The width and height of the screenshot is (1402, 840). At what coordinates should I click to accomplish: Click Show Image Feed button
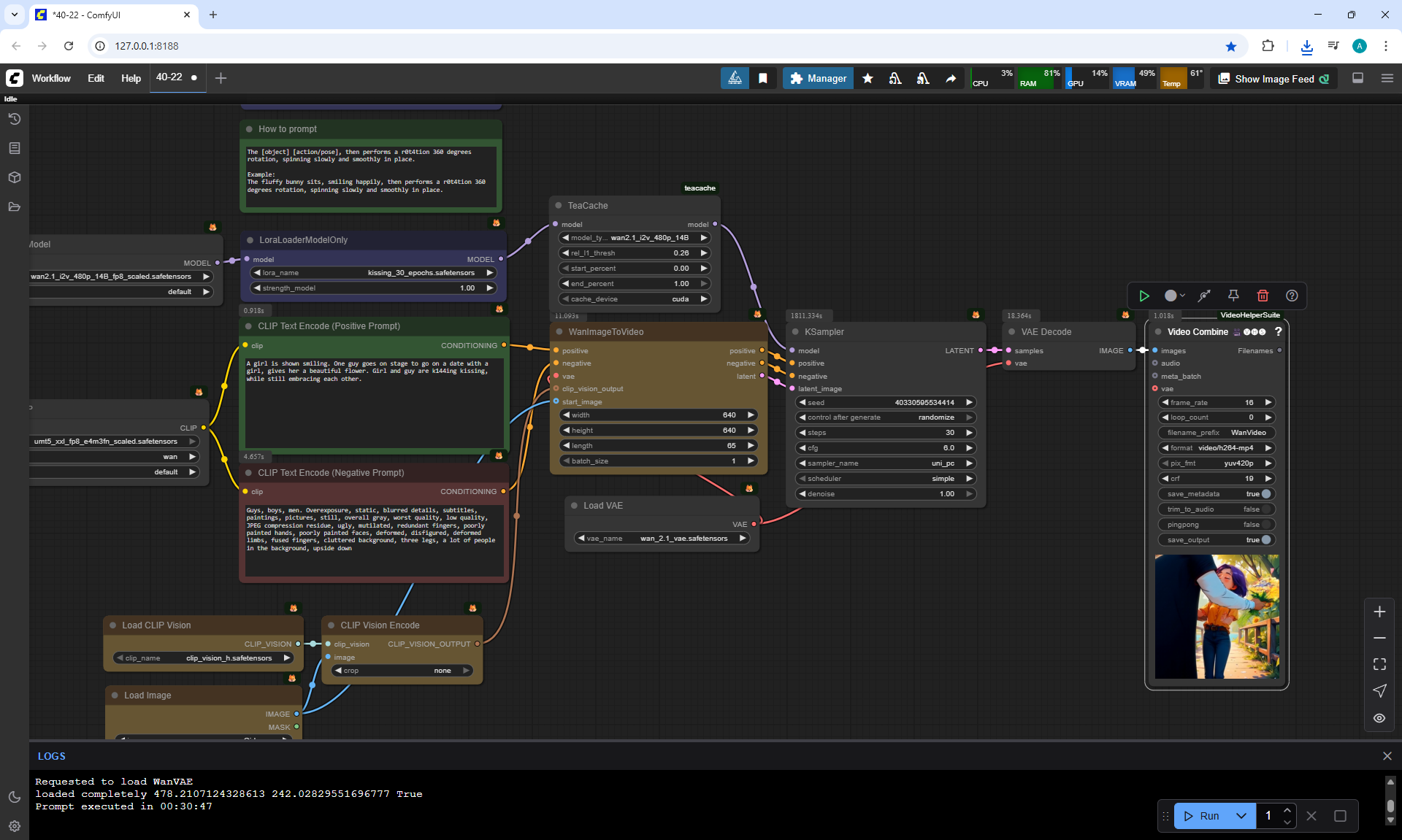(1273, 79)
